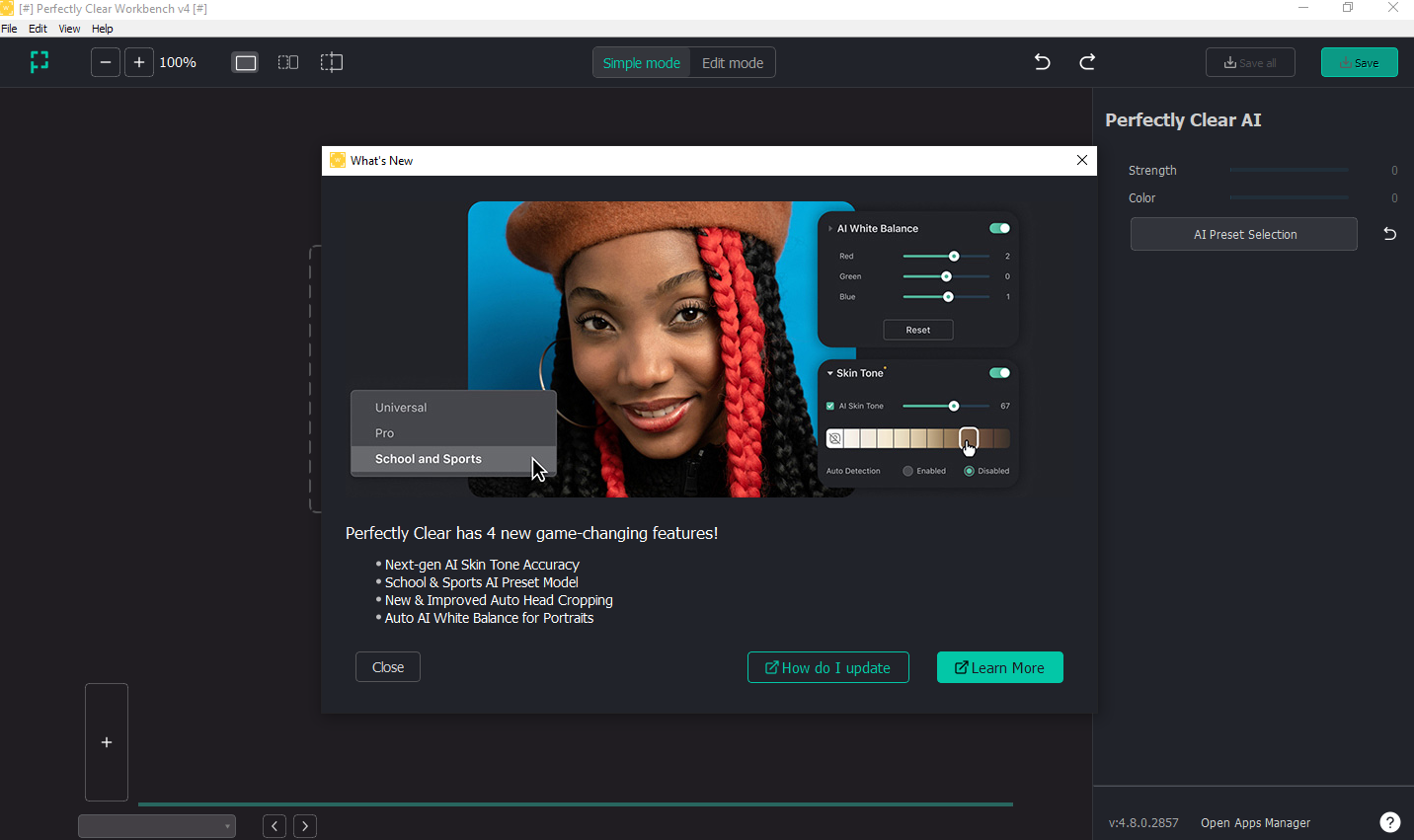Screen dimensions: 1414x840
Task: Click the Open Apps Manager link
Action: (1255, 822)
